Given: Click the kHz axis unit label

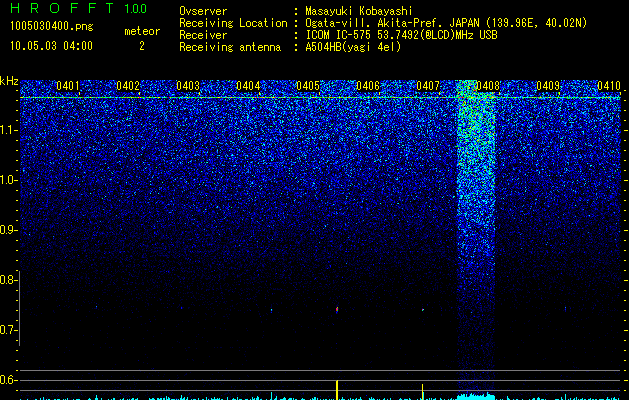Looking at the screenshot, I should (x=9, y=81).
